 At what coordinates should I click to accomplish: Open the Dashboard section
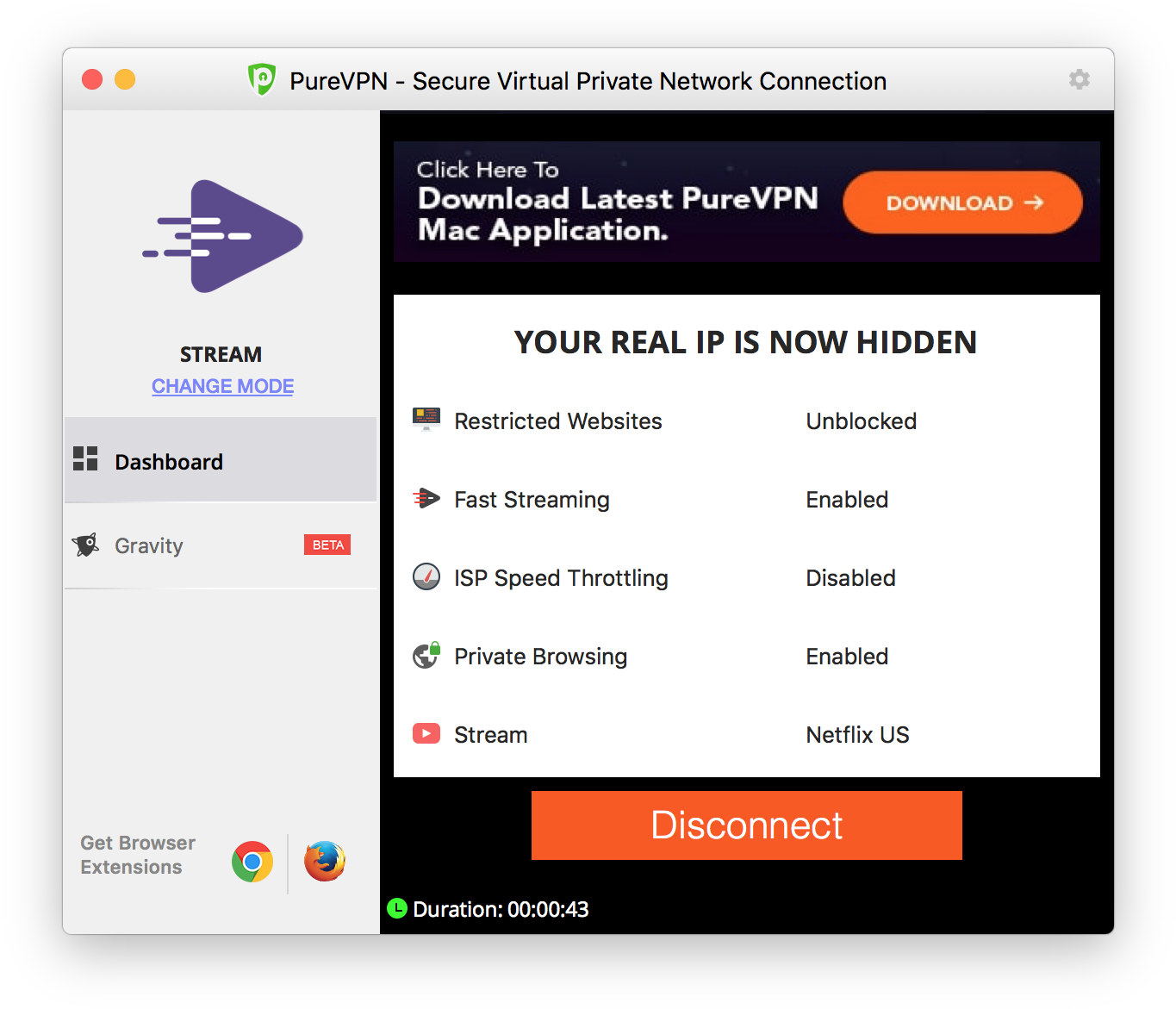click(221, 460)
